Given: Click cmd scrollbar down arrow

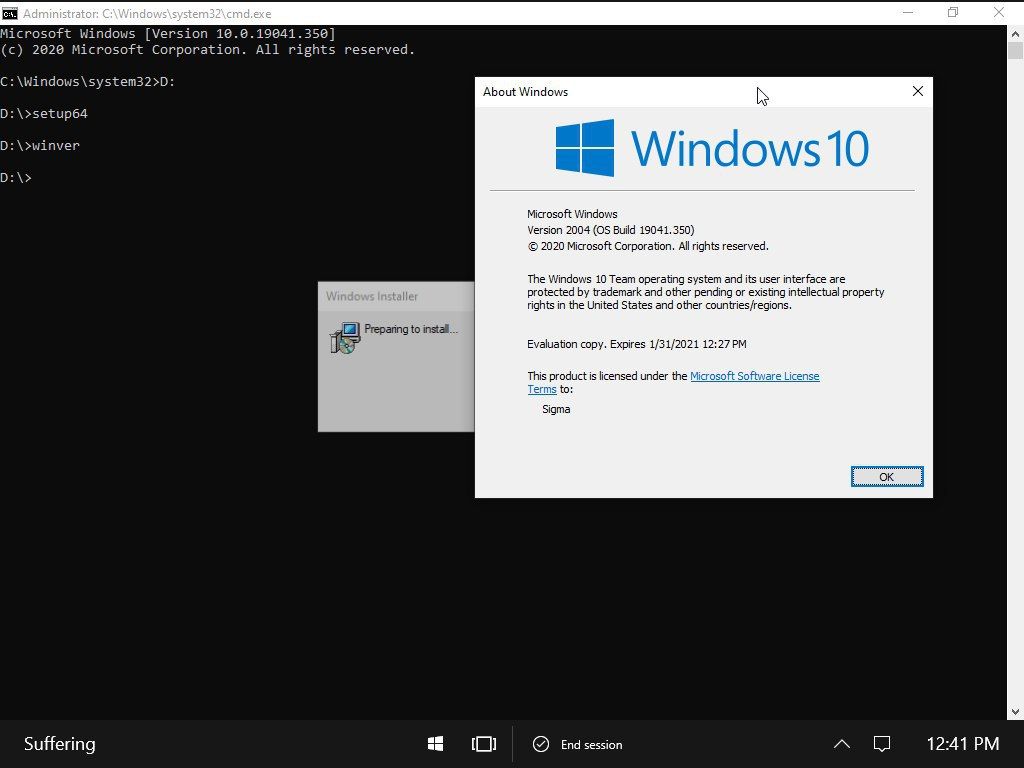Looking at the screenshot, I should 1016,712.
